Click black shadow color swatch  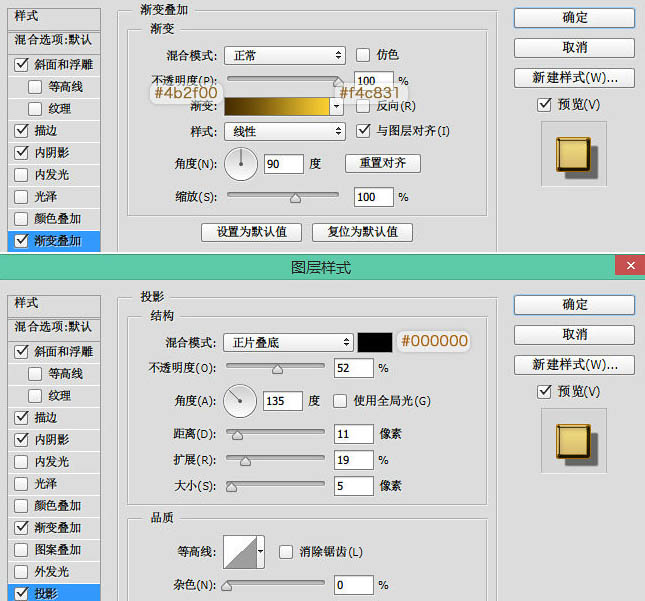375,342
